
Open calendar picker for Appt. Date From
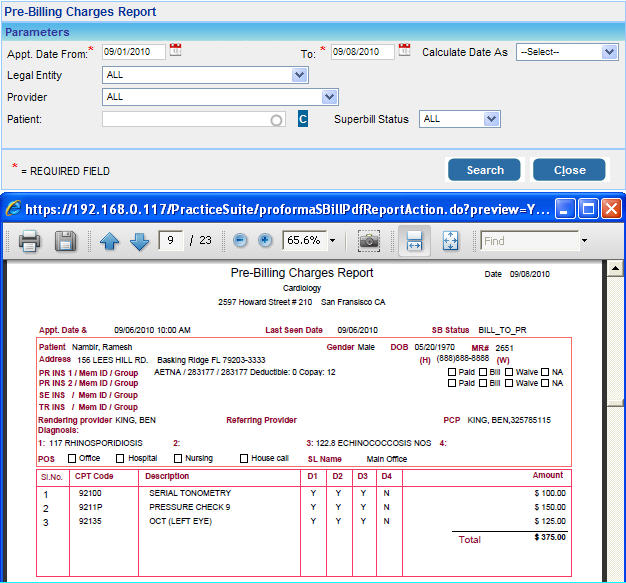(175, 50)
